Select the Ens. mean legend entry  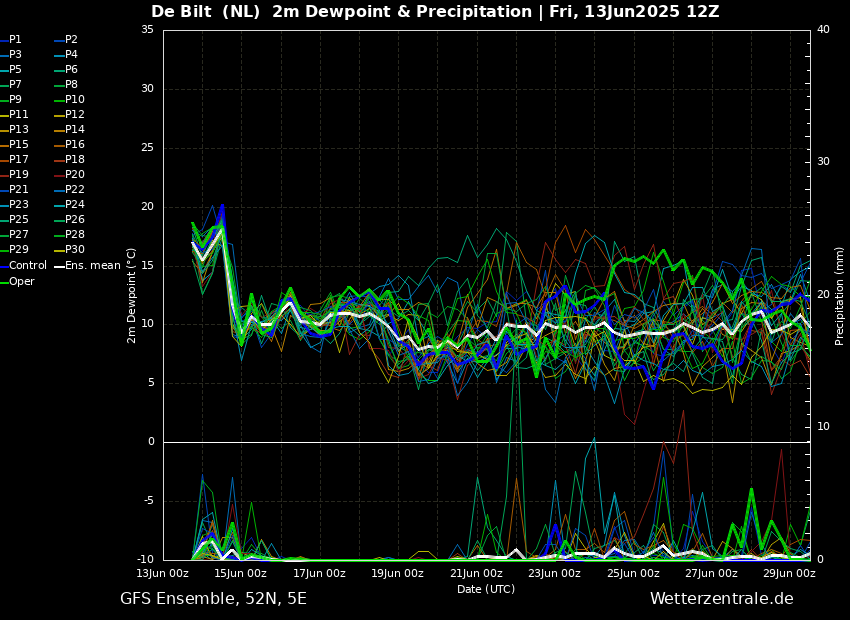pyautogui.click(x=92, y=266)
